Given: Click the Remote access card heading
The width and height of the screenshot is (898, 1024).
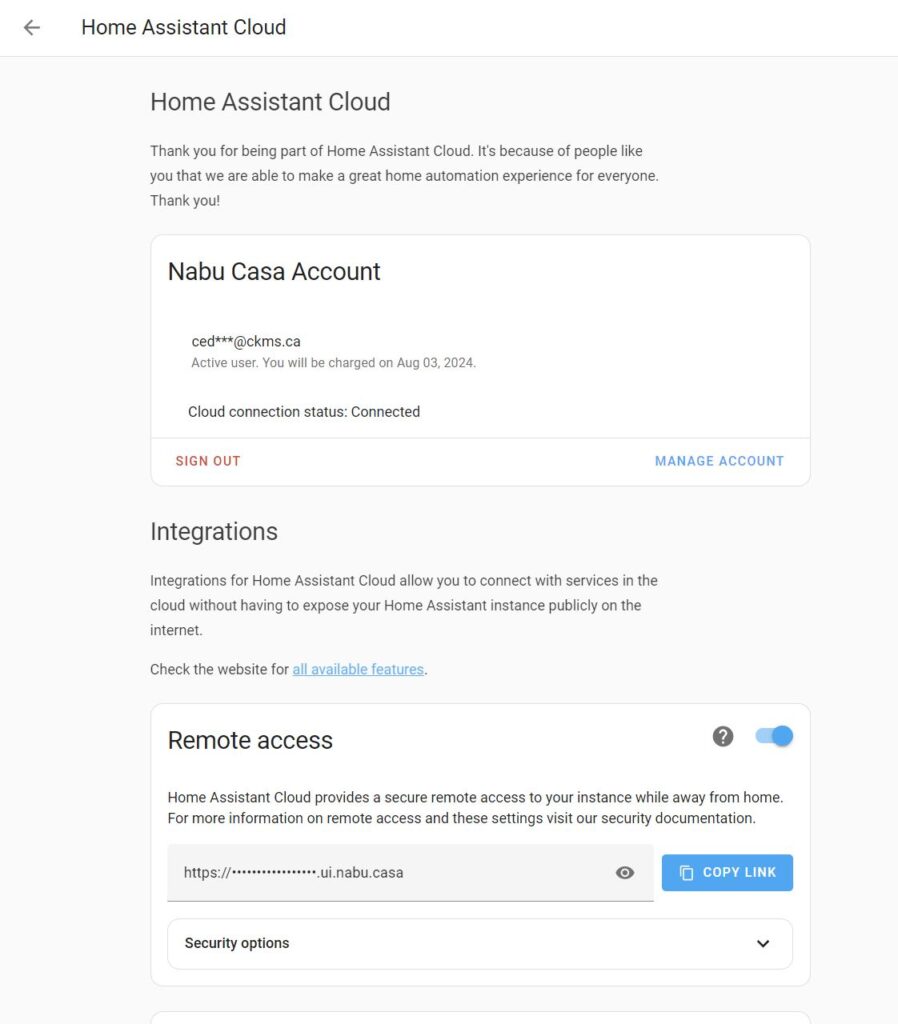Looking at the screenshot, I should tap(250, 740).
